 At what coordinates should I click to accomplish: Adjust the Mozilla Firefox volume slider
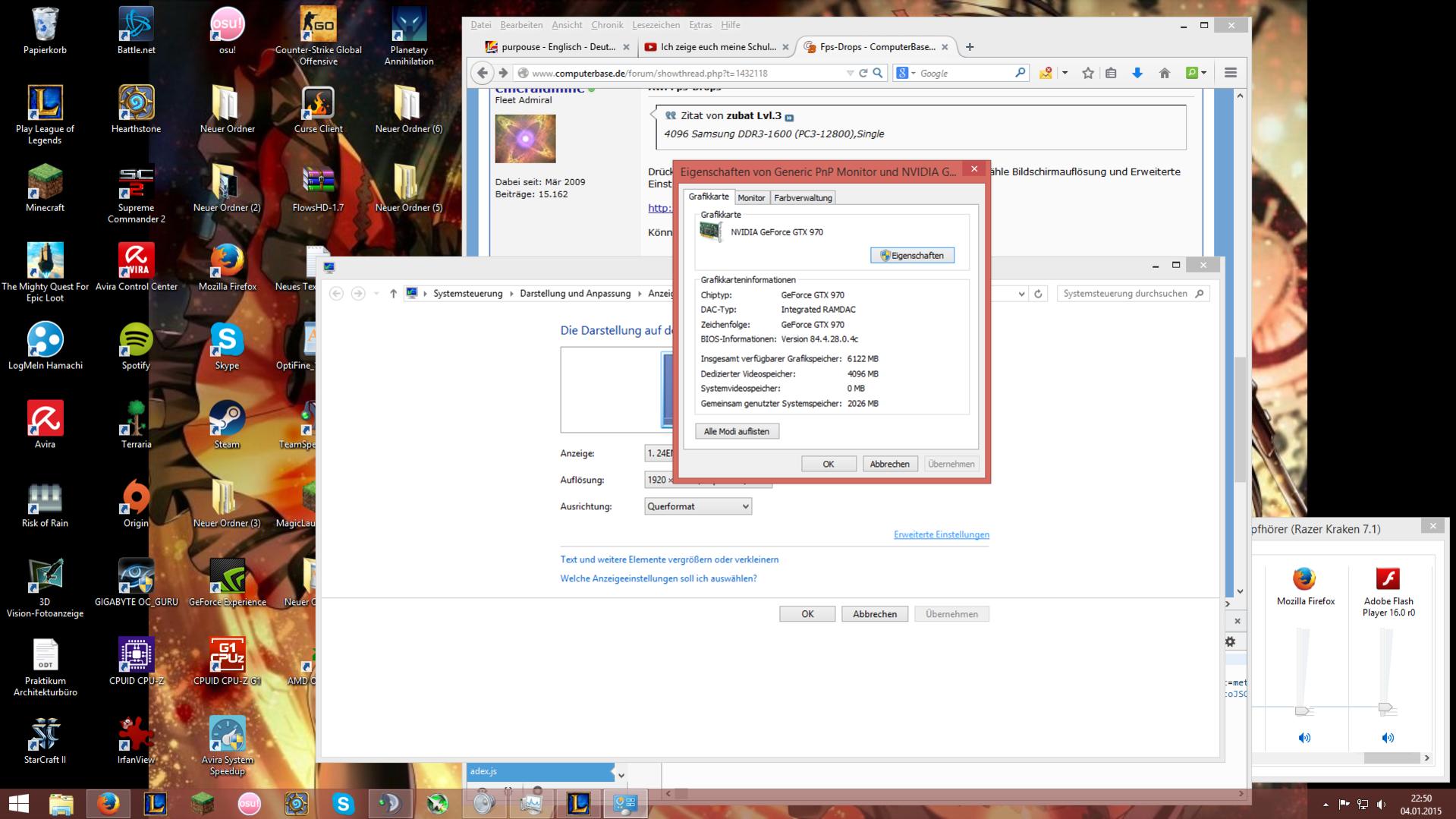1303,710
